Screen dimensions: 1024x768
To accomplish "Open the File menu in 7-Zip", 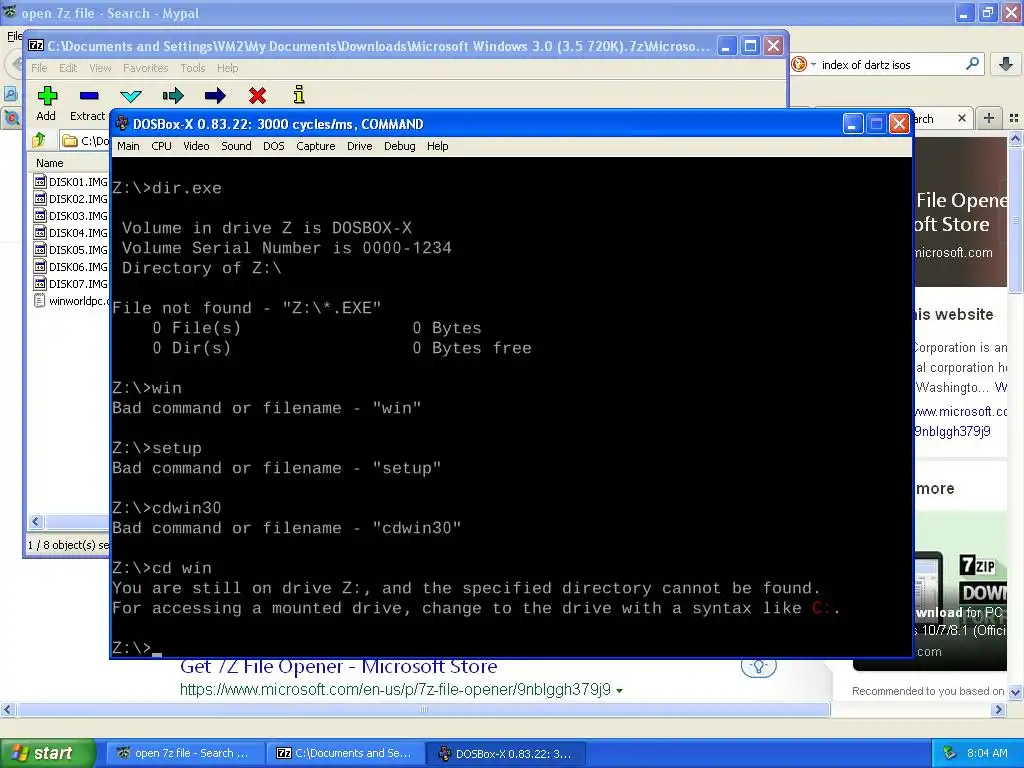I will coord(39,68).
